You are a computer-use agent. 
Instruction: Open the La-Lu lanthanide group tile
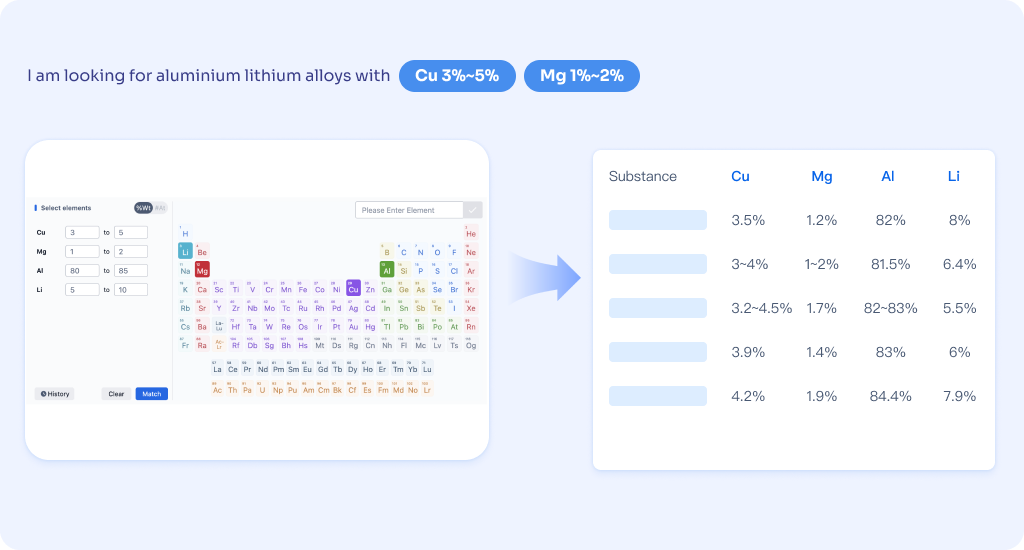tap(219, 326)
